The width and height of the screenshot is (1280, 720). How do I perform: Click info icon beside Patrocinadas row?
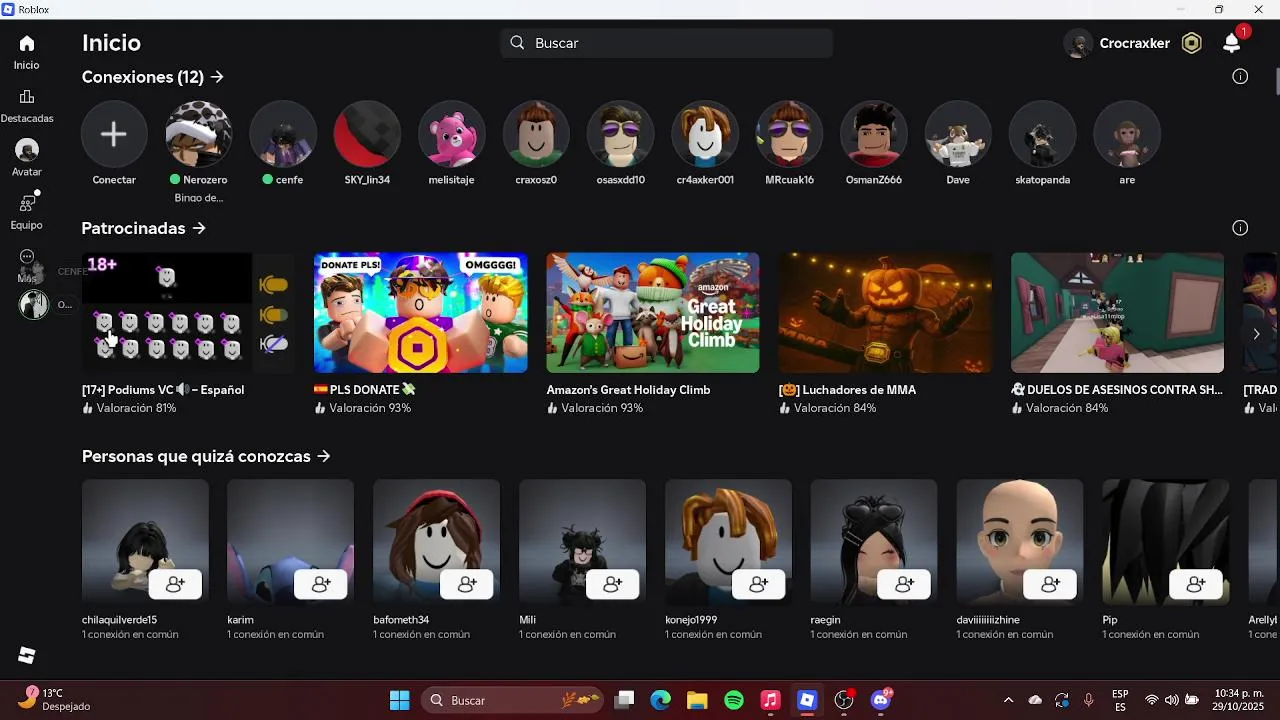click(x=1240, y=228)
